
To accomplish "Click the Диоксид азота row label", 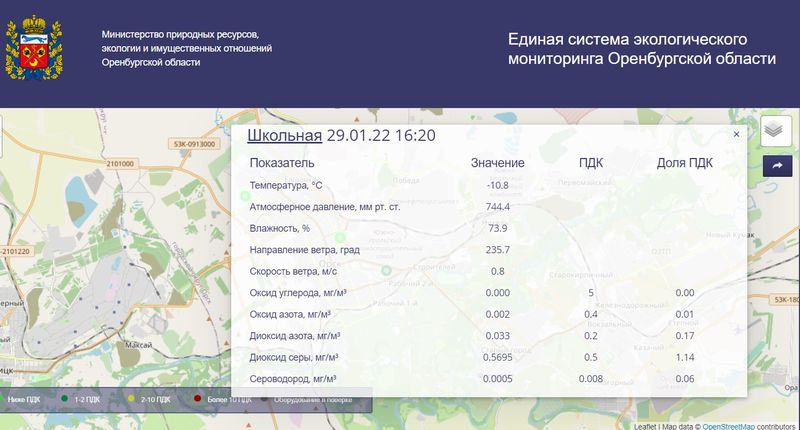I will coord(294,336).
